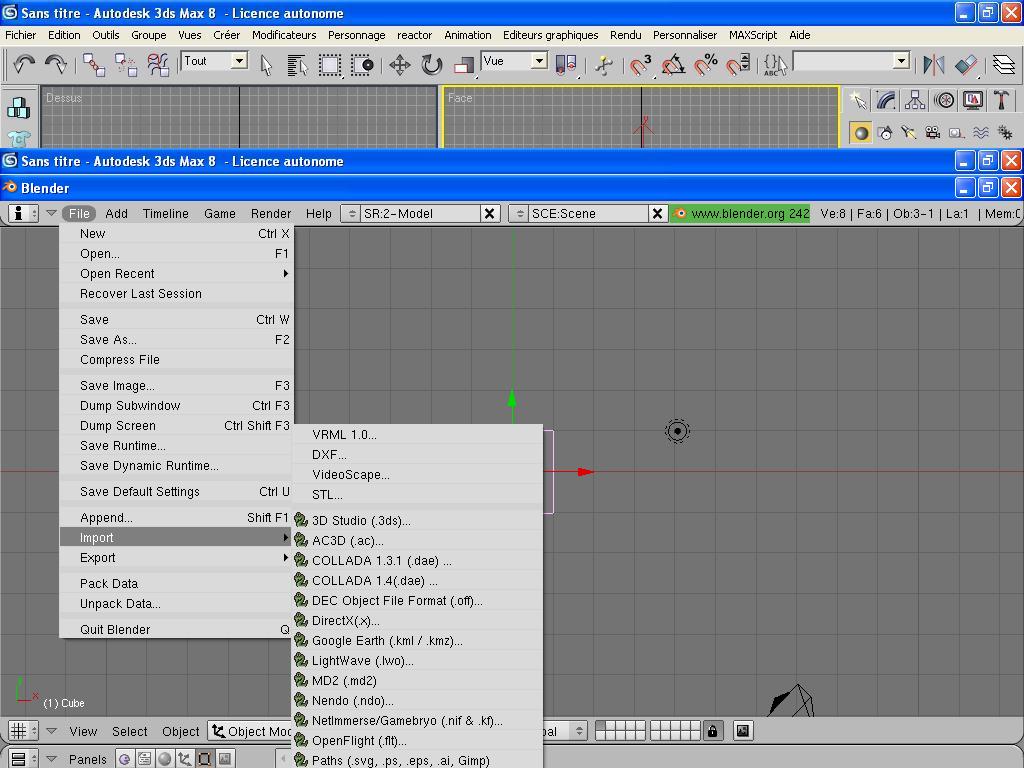1024x768 pixels.
Task: Select the Unlink Selection tool in 3ds Max
Action: (x=125, y=65)
